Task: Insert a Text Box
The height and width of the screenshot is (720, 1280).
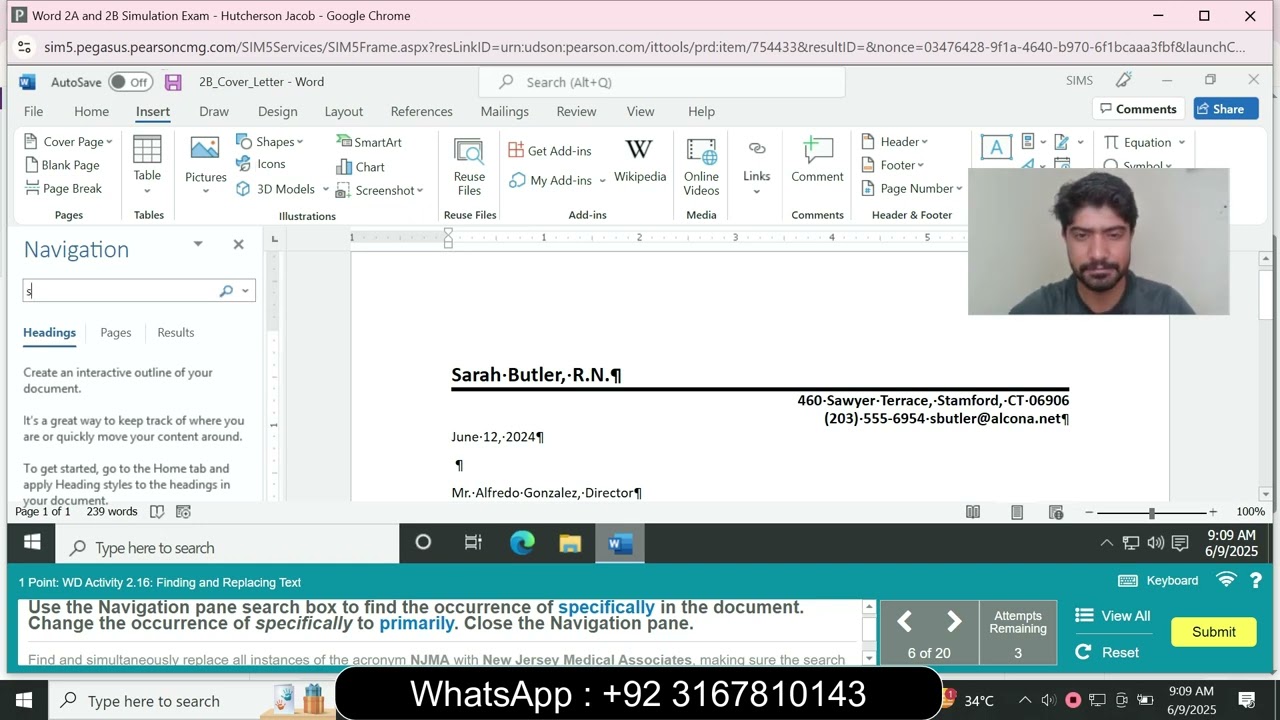Action: pos(996,148)
